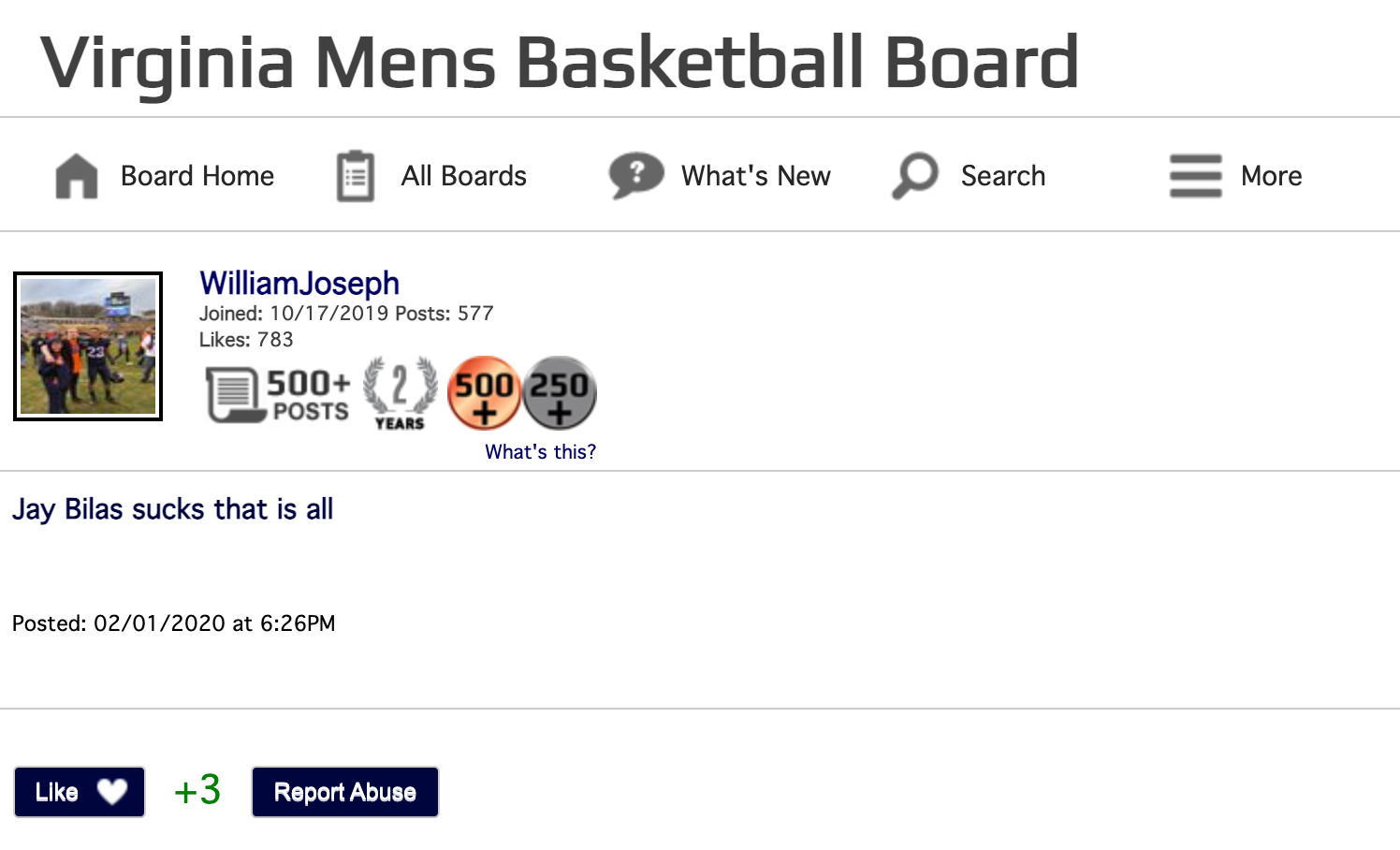Click the "What's this?" link
The height and width of the screenshot is (850, 1400).
[540, 452]
